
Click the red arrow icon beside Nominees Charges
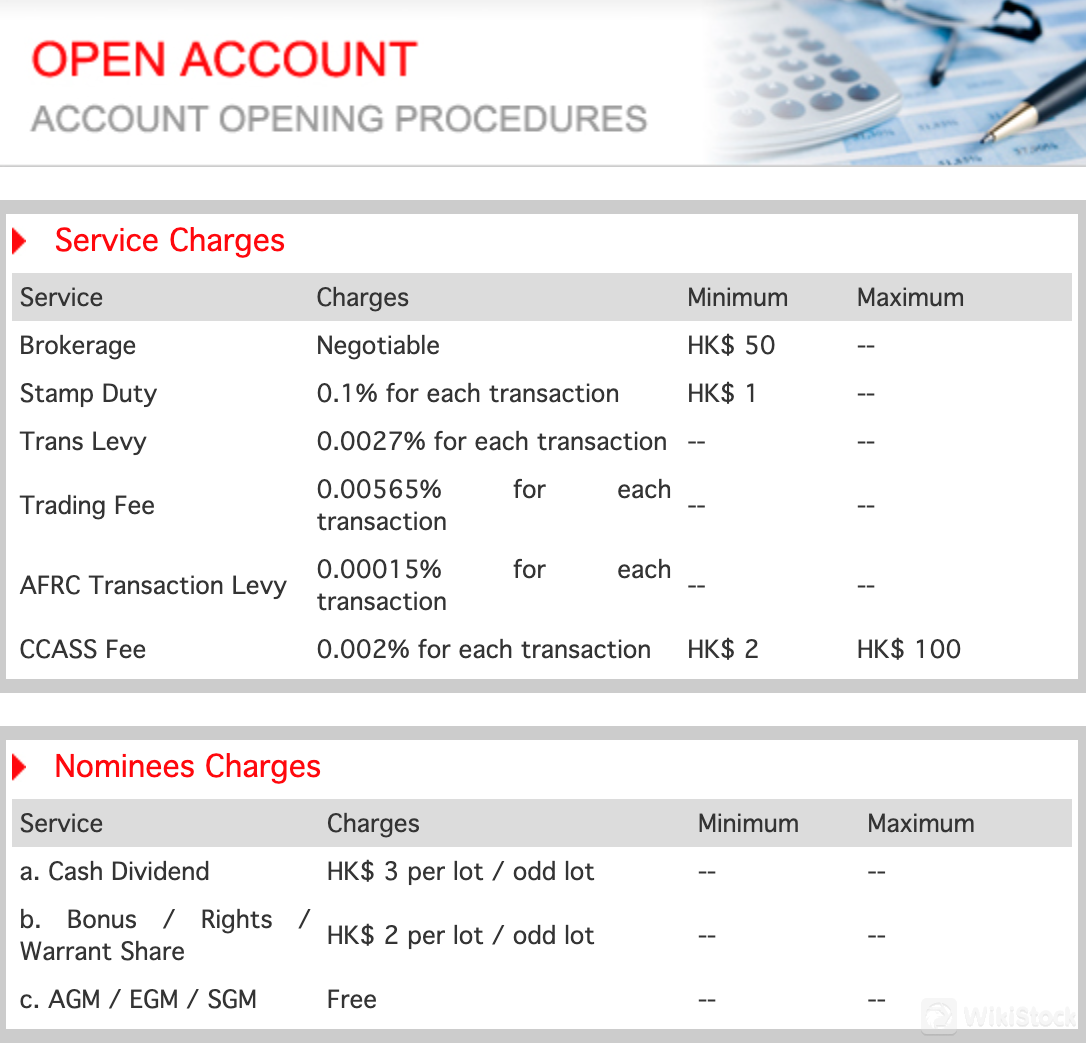[21, 766]
